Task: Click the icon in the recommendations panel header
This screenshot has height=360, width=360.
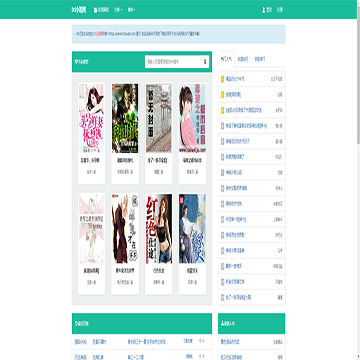Action: coord(77,62)
